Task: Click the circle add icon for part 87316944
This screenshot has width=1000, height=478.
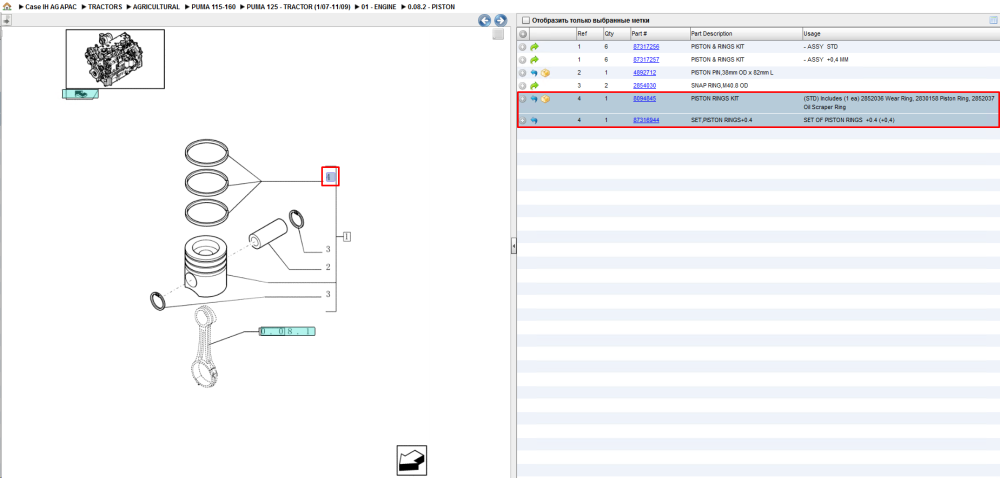Action: click(x=523, y=120)
